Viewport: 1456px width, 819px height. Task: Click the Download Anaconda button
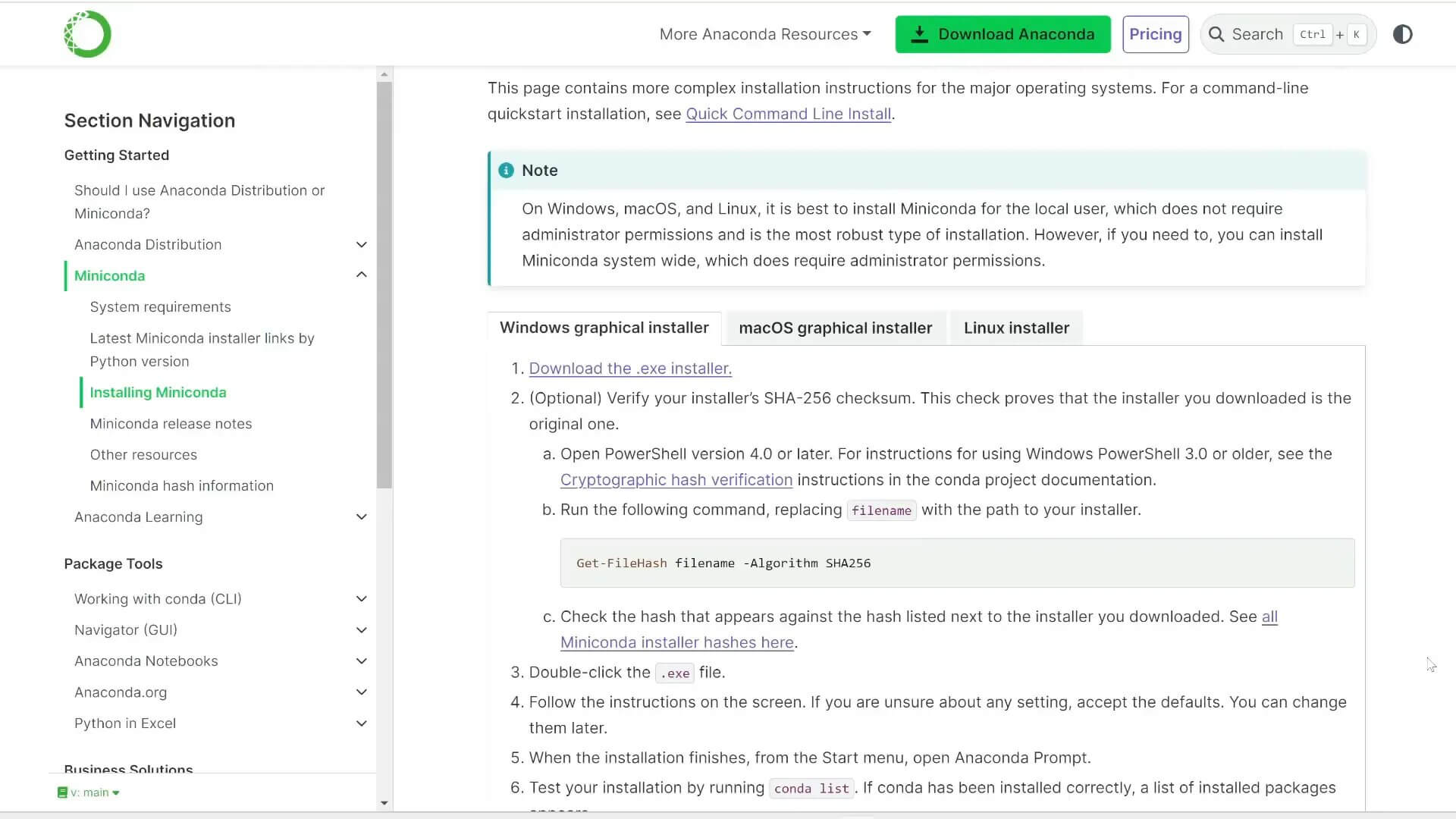[x=1002, y=34]
